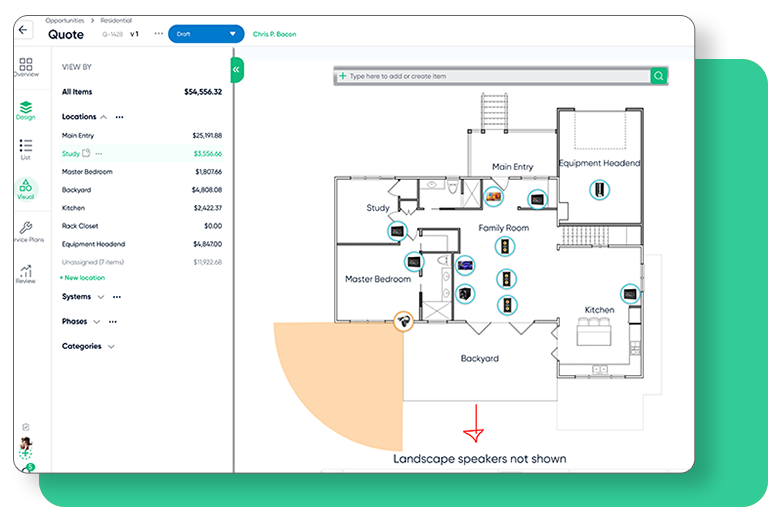
Task: Open the Locations more options menu
Action: click(119, 117)
